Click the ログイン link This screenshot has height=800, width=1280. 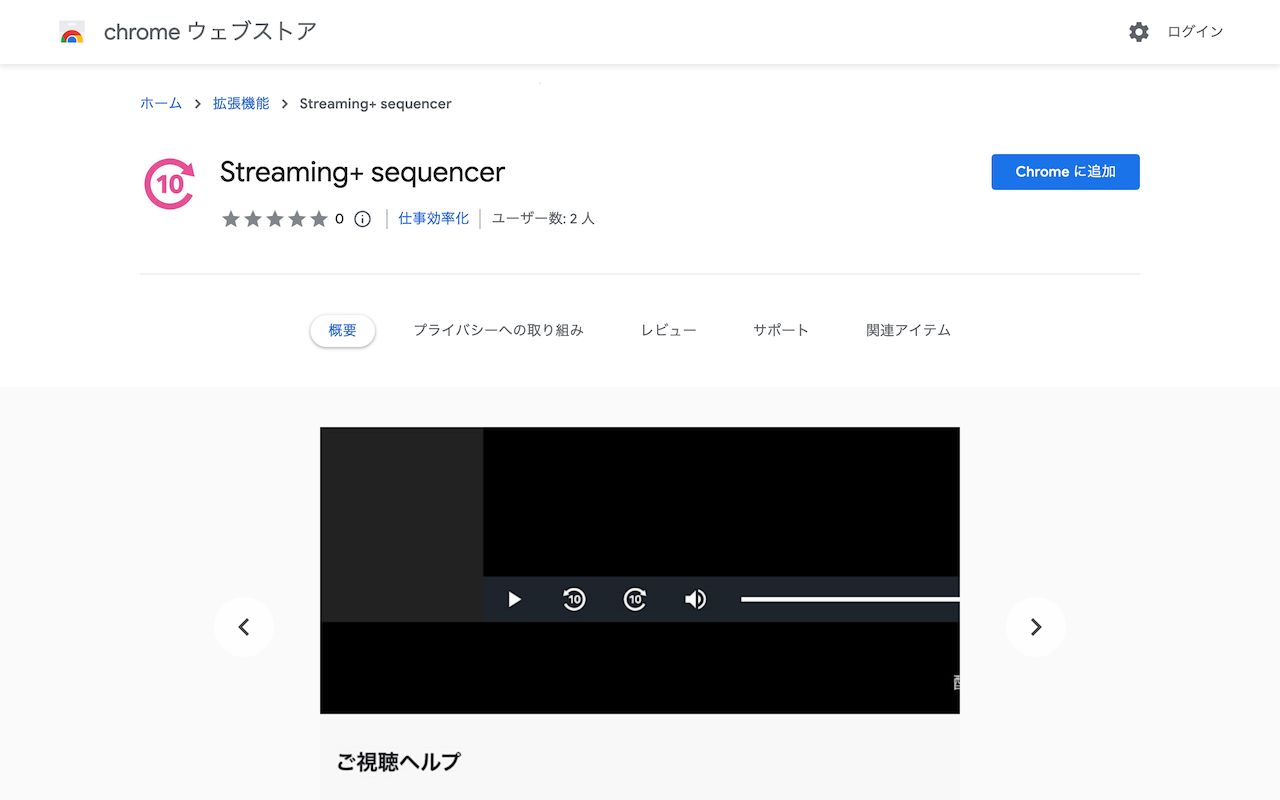coord(1195,32)
